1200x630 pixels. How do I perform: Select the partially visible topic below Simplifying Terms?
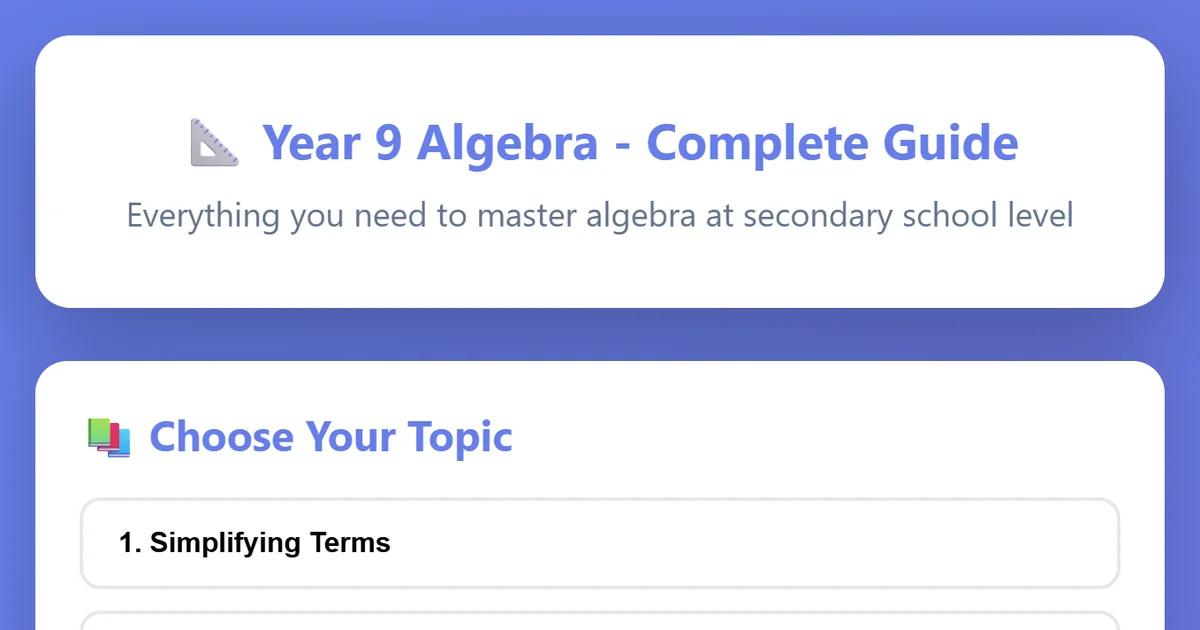(x=600, y=621)
